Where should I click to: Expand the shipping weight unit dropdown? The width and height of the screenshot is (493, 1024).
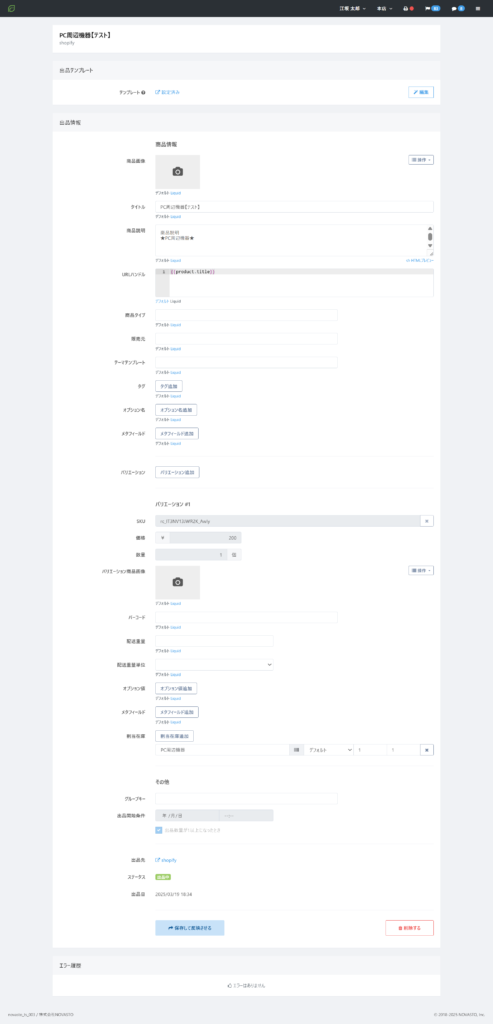[214, 664]
